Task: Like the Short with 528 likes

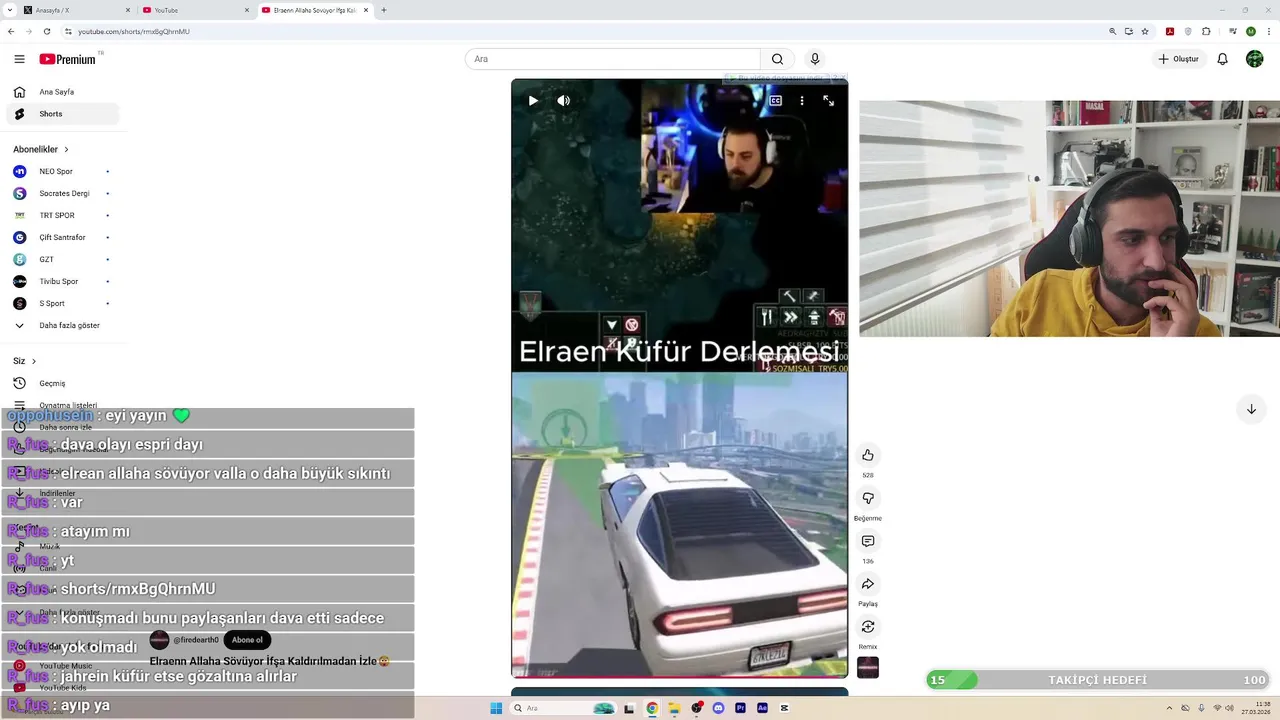Action: pos(868,455)
